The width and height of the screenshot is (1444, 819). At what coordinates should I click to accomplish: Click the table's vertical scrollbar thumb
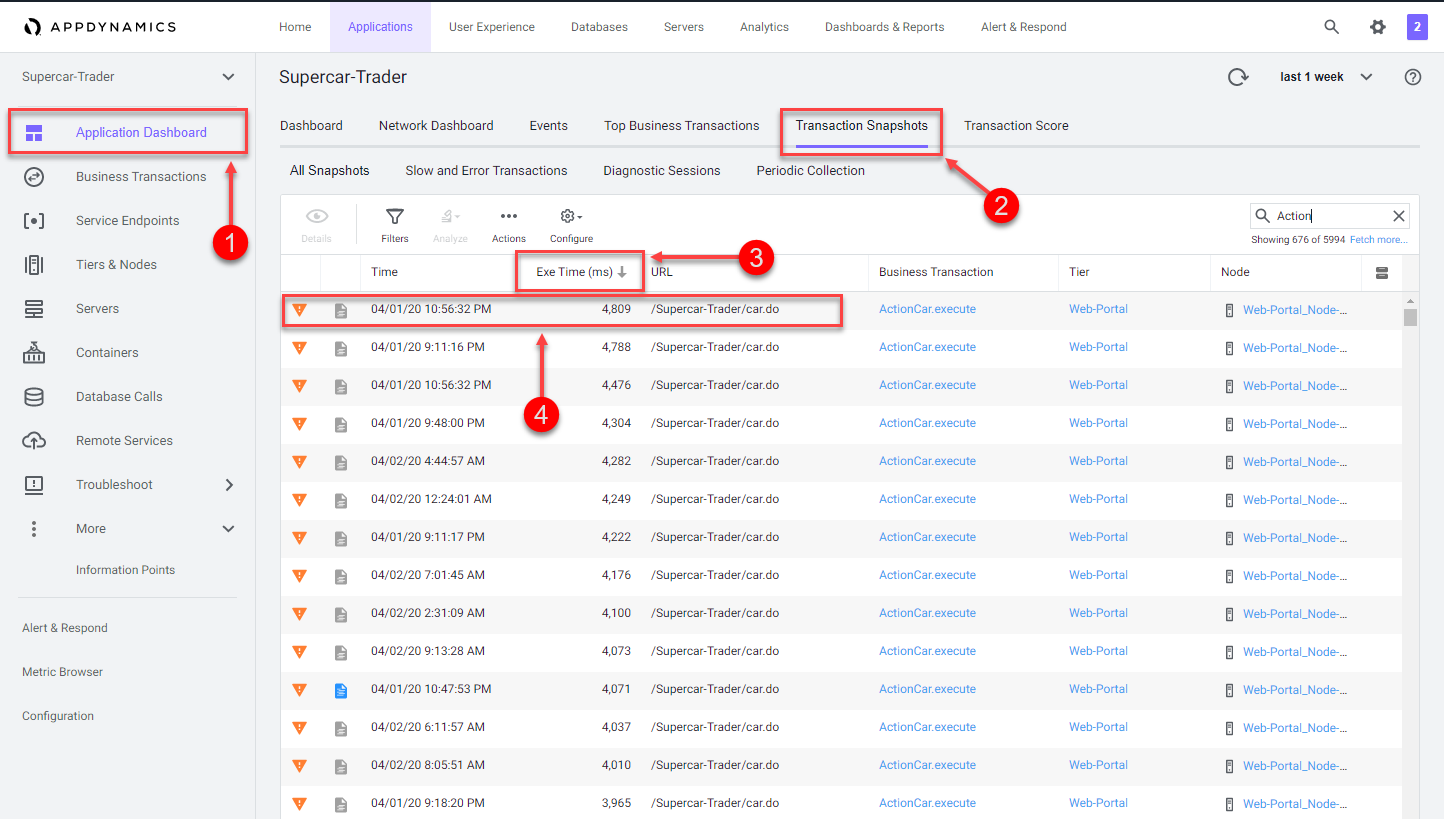click(1410, 318)
